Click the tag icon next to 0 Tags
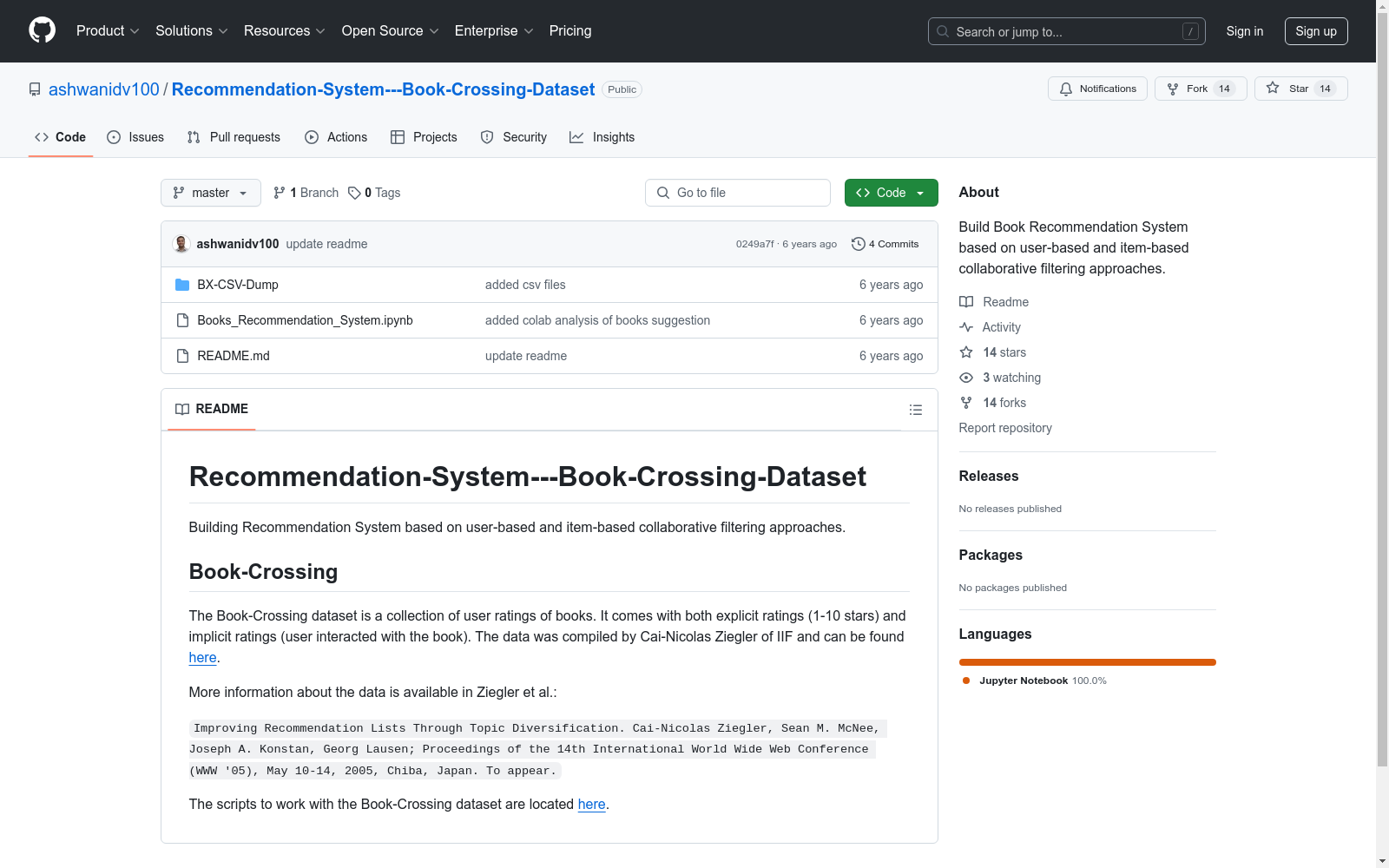The image size is (1389, 868). (354, 193)
